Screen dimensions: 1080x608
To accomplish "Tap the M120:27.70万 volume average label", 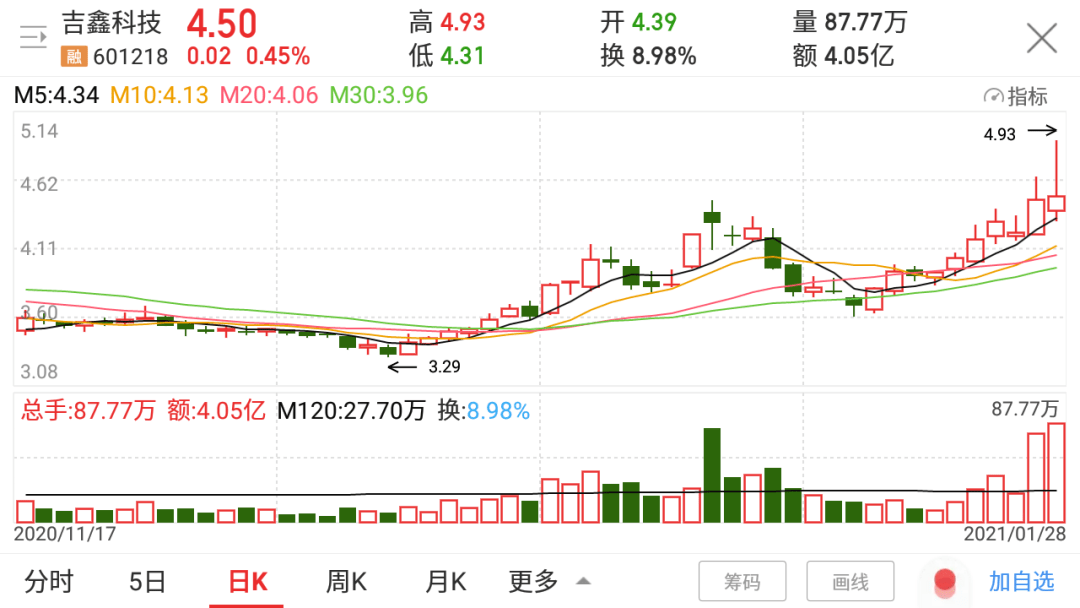I will click(351, 411).
